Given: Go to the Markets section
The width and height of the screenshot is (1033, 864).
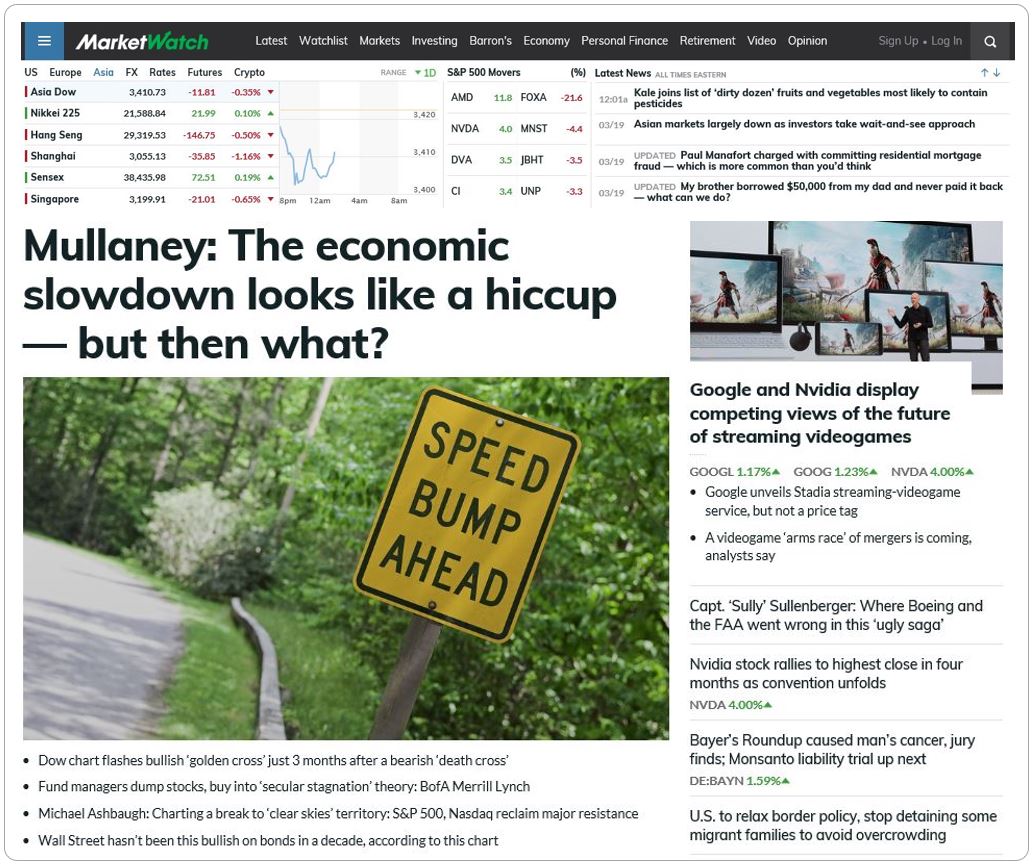Looking at the screenshot, I should click(x=379, y=41).
